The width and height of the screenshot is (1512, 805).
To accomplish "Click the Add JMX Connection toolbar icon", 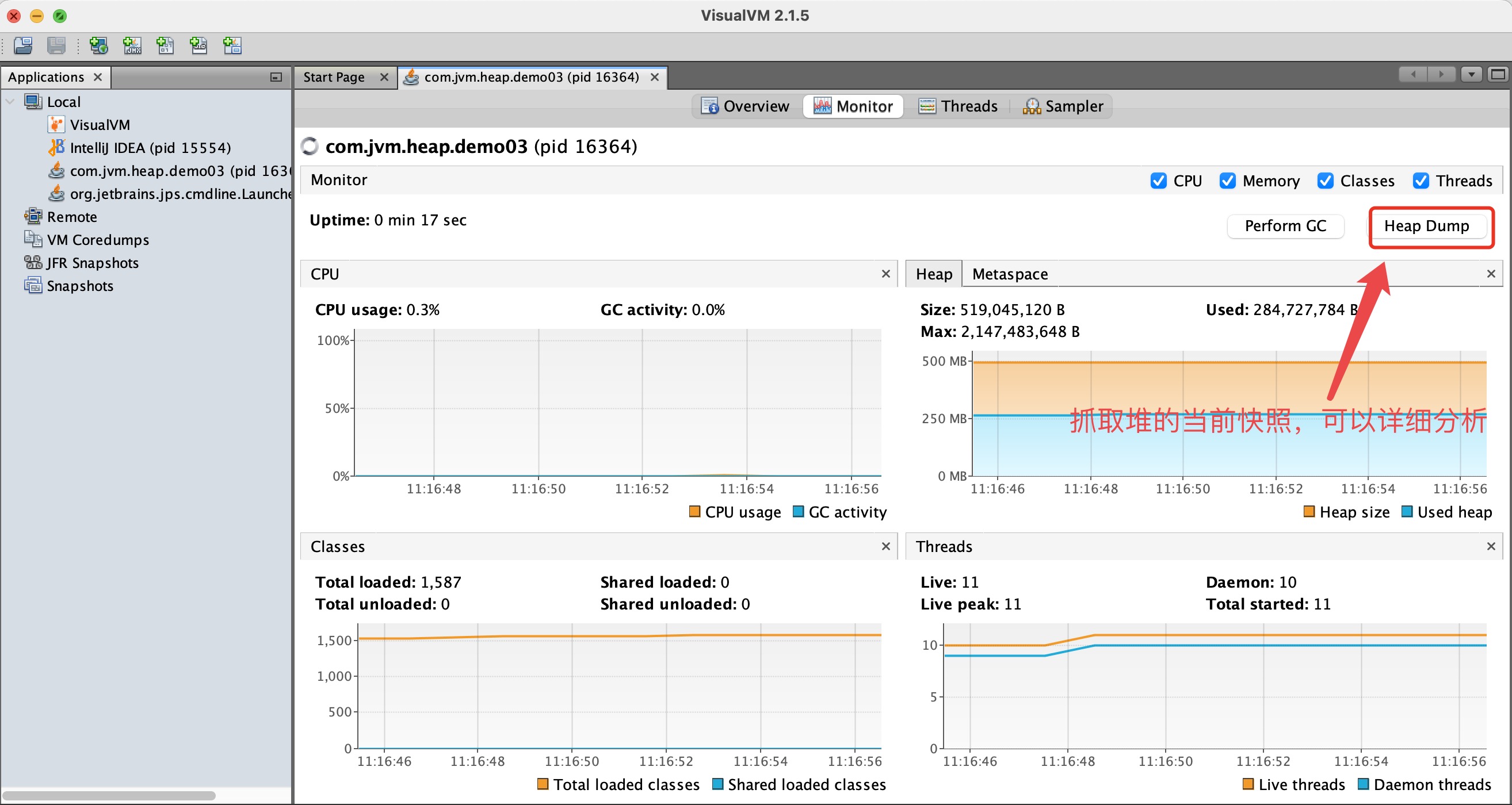I will [x=132, y=45].
